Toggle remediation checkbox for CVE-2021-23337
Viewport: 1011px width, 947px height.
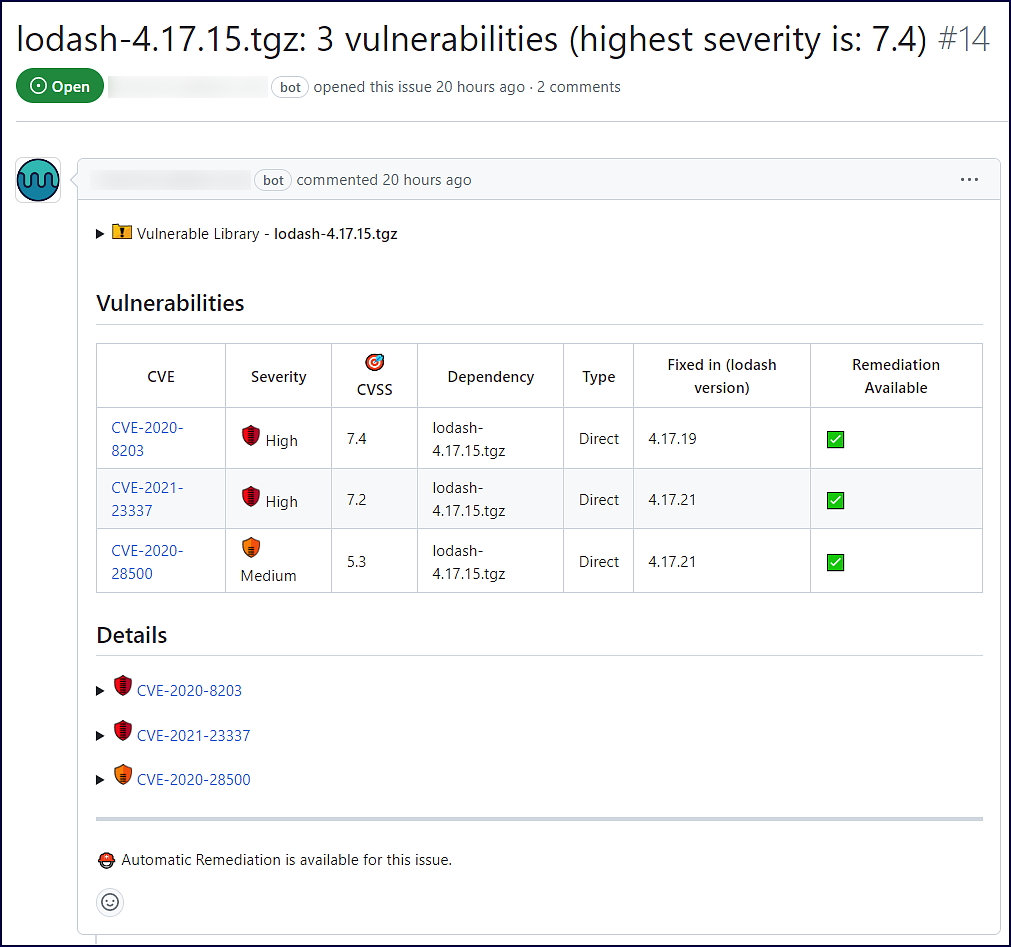coord(835,500)
